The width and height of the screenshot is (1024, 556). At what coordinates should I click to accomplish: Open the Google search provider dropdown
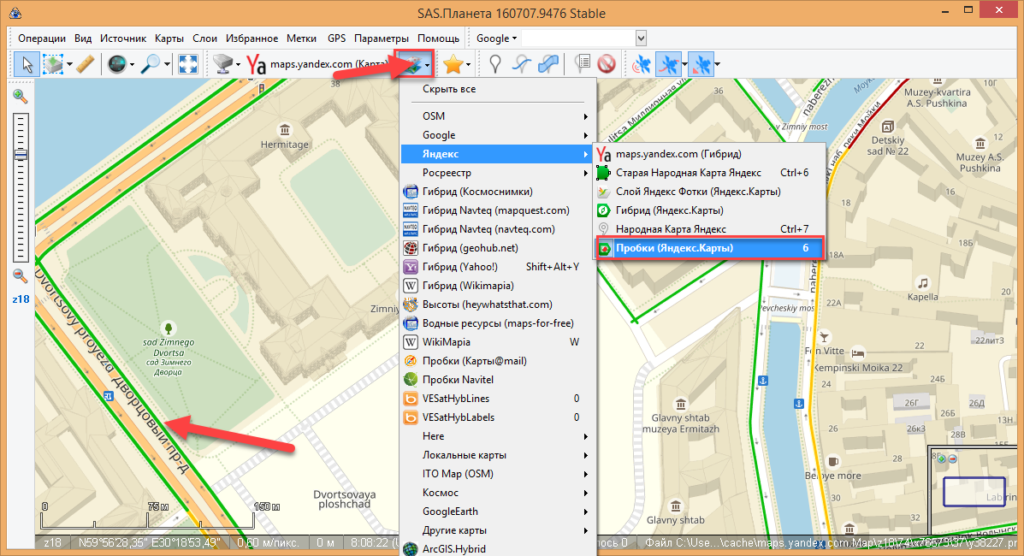pos(496,38)
